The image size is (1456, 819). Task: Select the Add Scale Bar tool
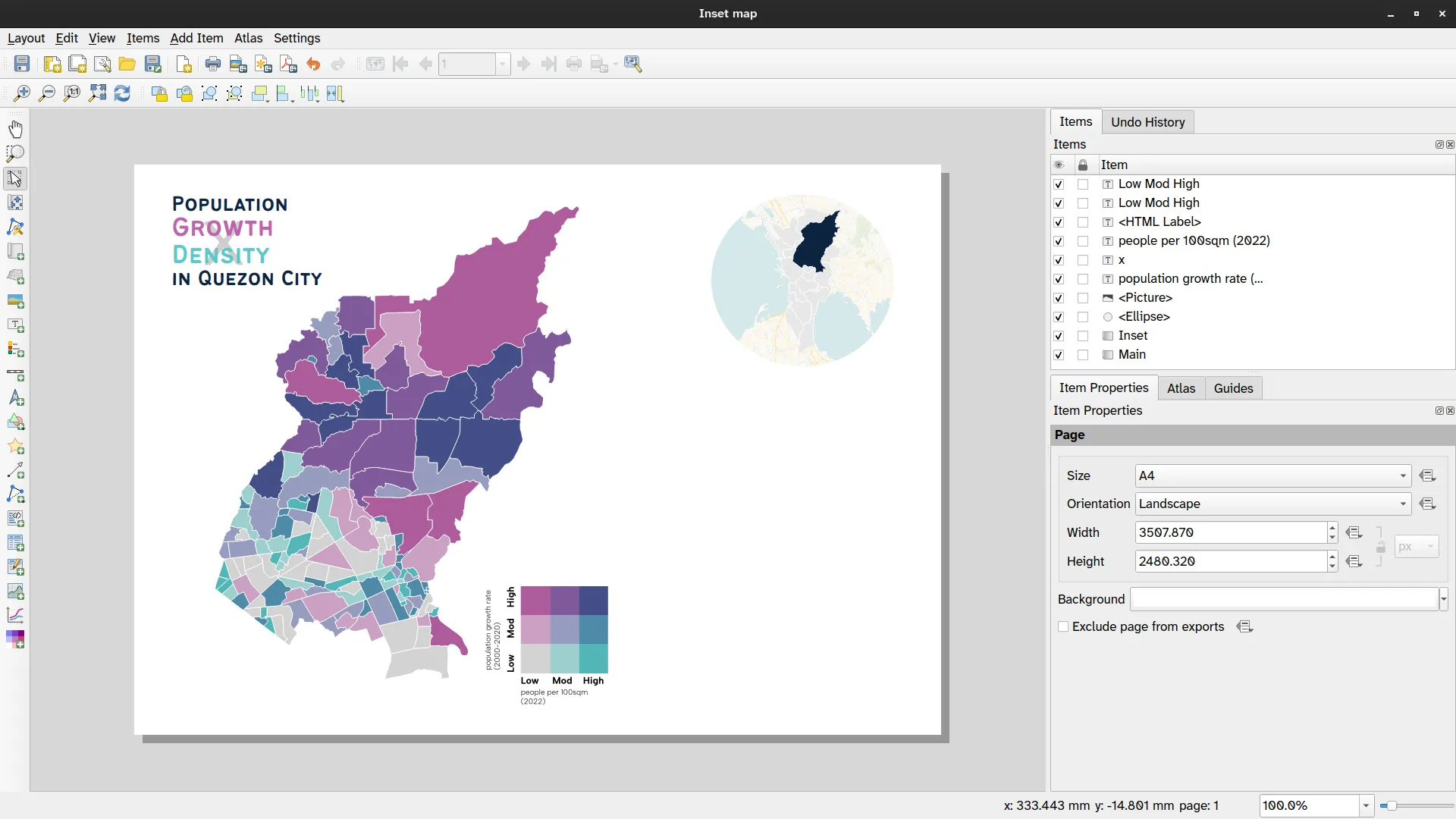pyautogui.click(x=15, y=375)
